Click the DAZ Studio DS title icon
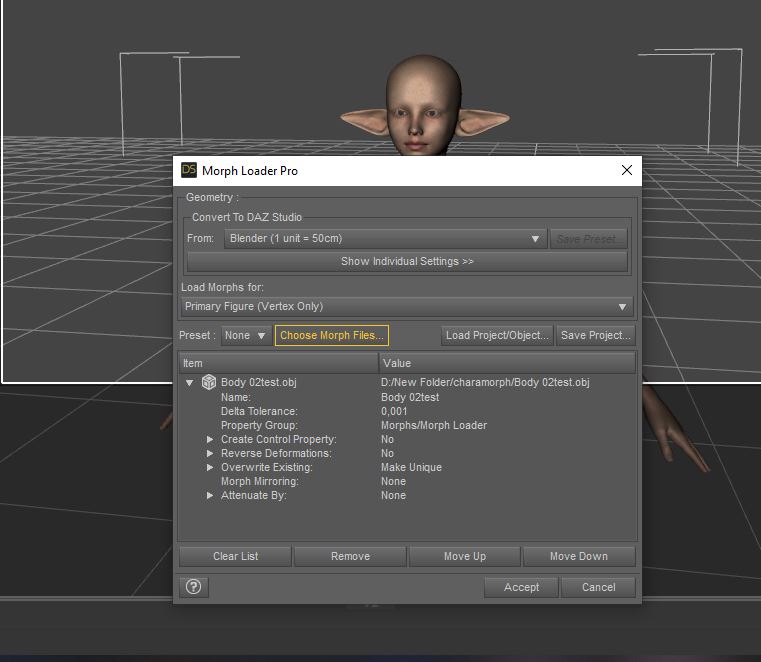 [x=189, y=170]
